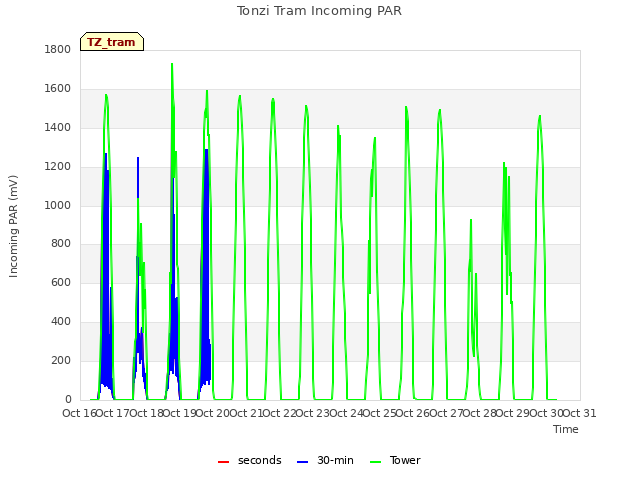Click the red seconds legend swatch
640x480 pixels.
tap(224, 462)
